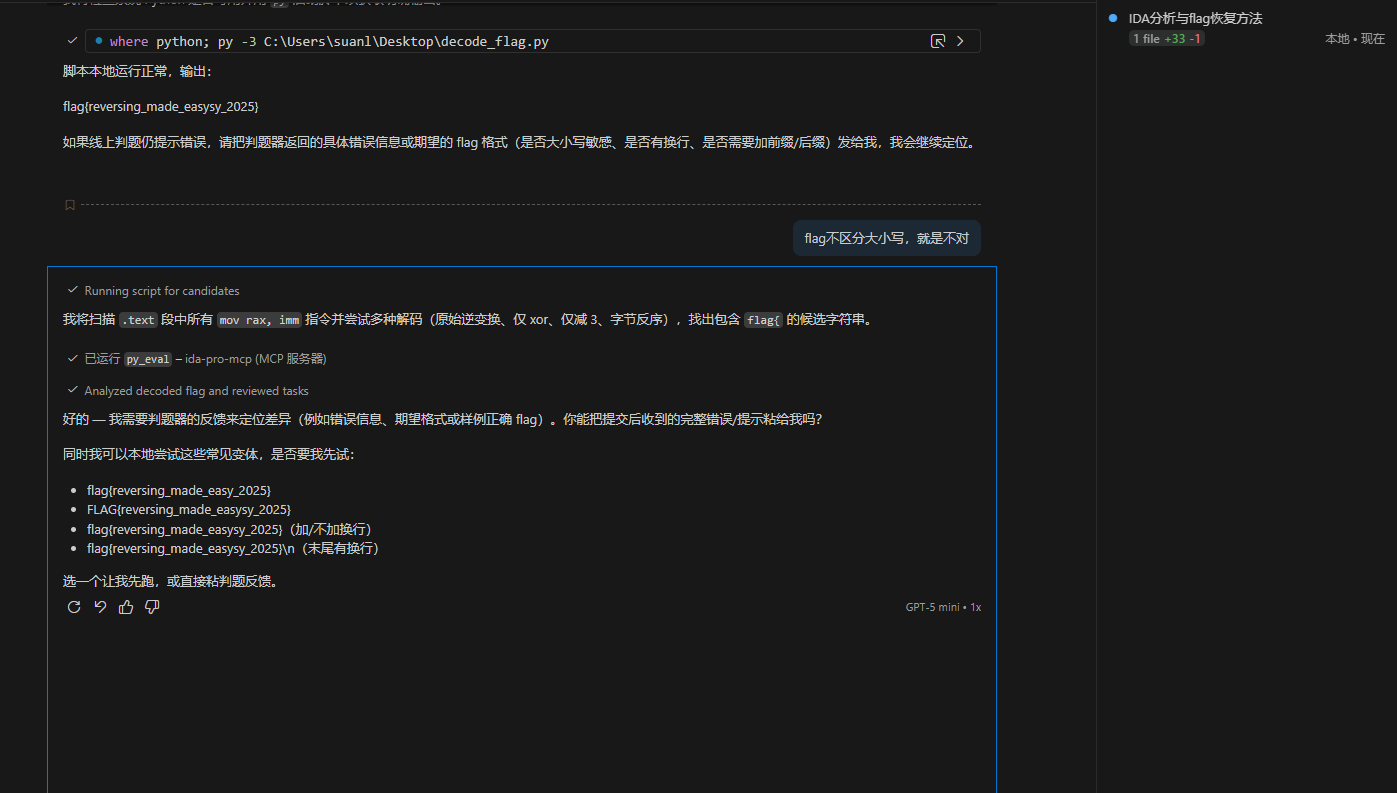Give the response a thumbs down

(152, 607)
